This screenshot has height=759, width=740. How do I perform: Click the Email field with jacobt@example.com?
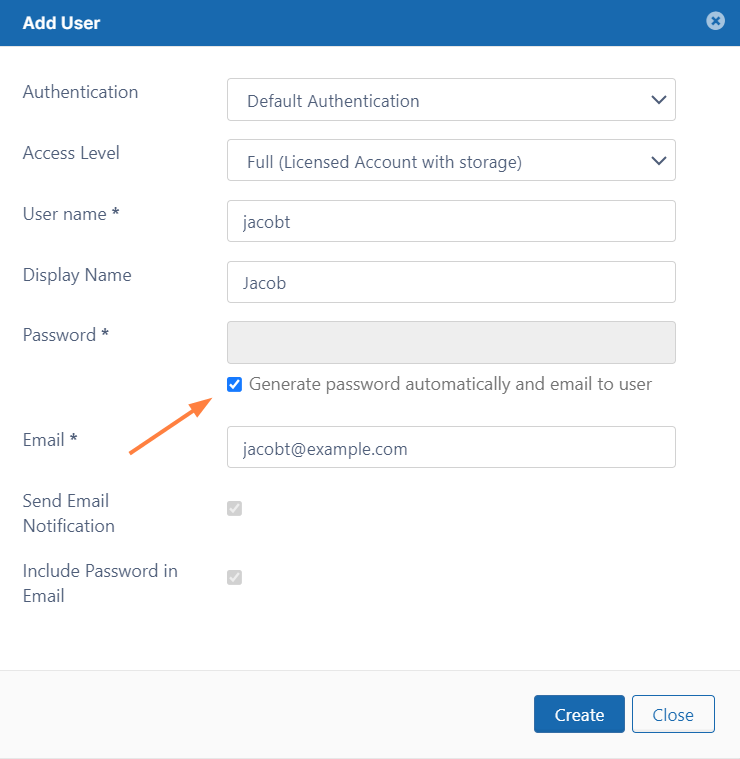(451, 448)
